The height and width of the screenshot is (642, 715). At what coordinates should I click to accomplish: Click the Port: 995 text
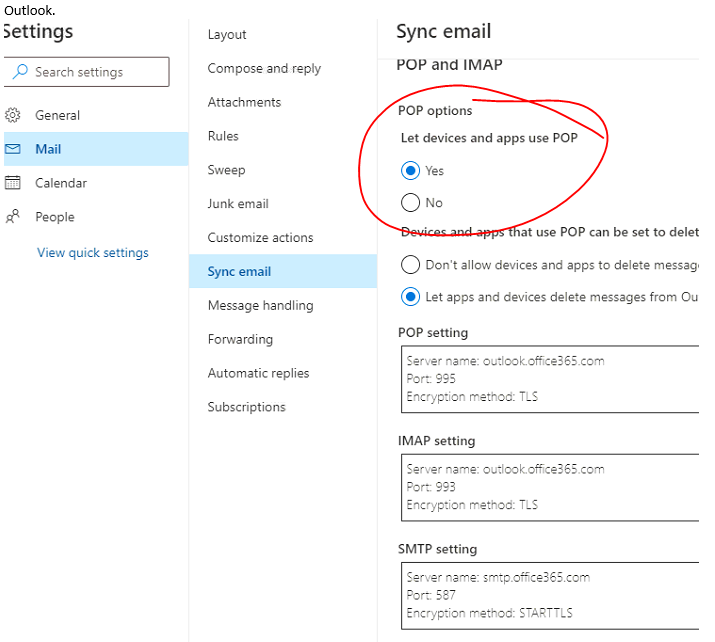[431, 378]
